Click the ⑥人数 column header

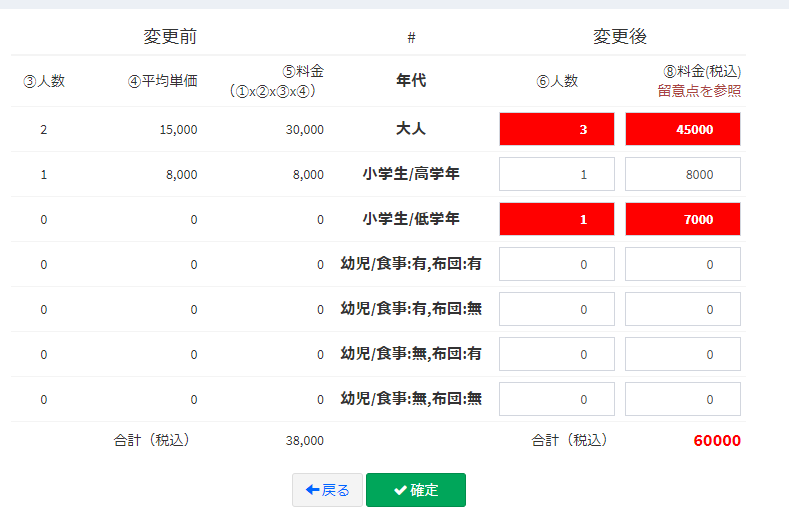coord(557,81)
